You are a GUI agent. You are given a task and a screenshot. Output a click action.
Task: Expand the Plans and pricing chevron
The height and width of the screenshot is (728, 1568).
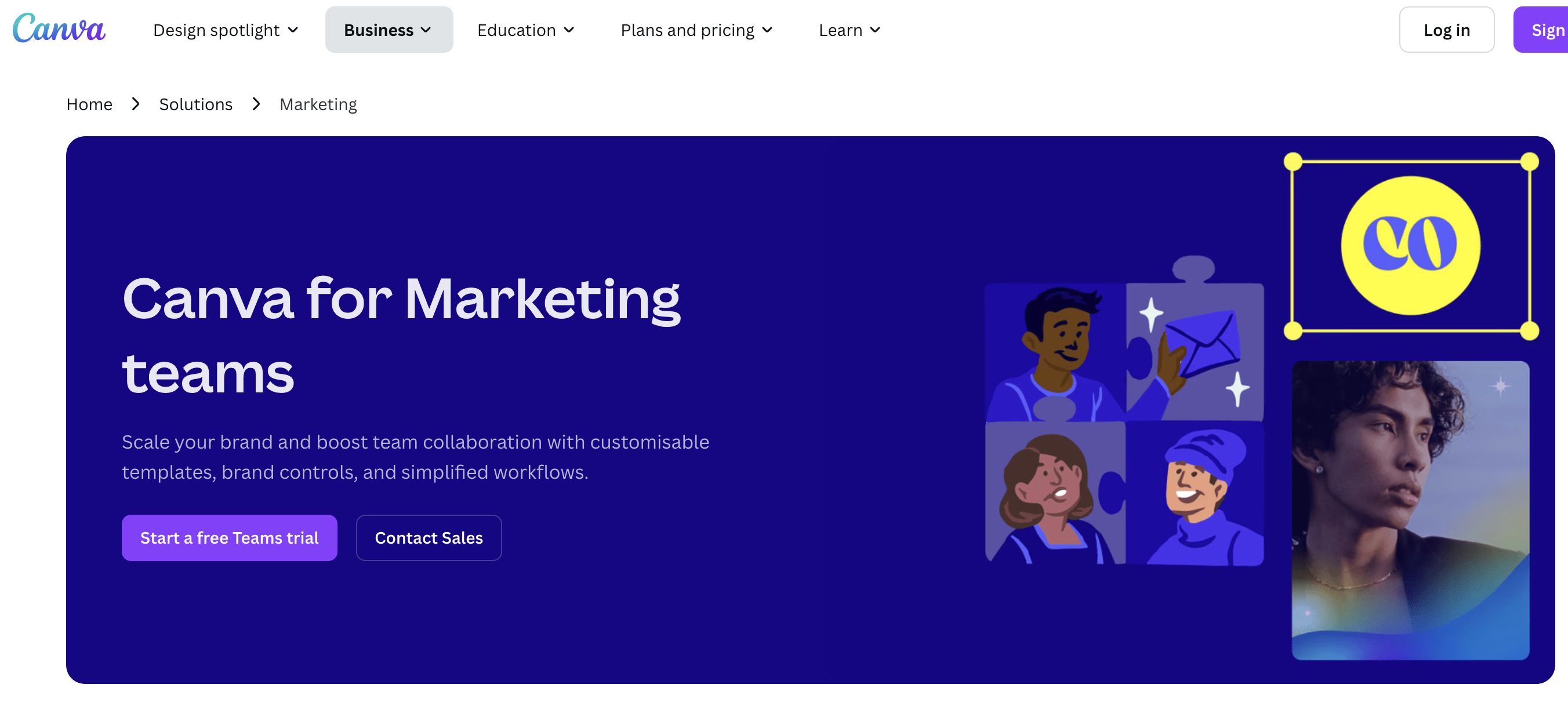pos(768,30)
